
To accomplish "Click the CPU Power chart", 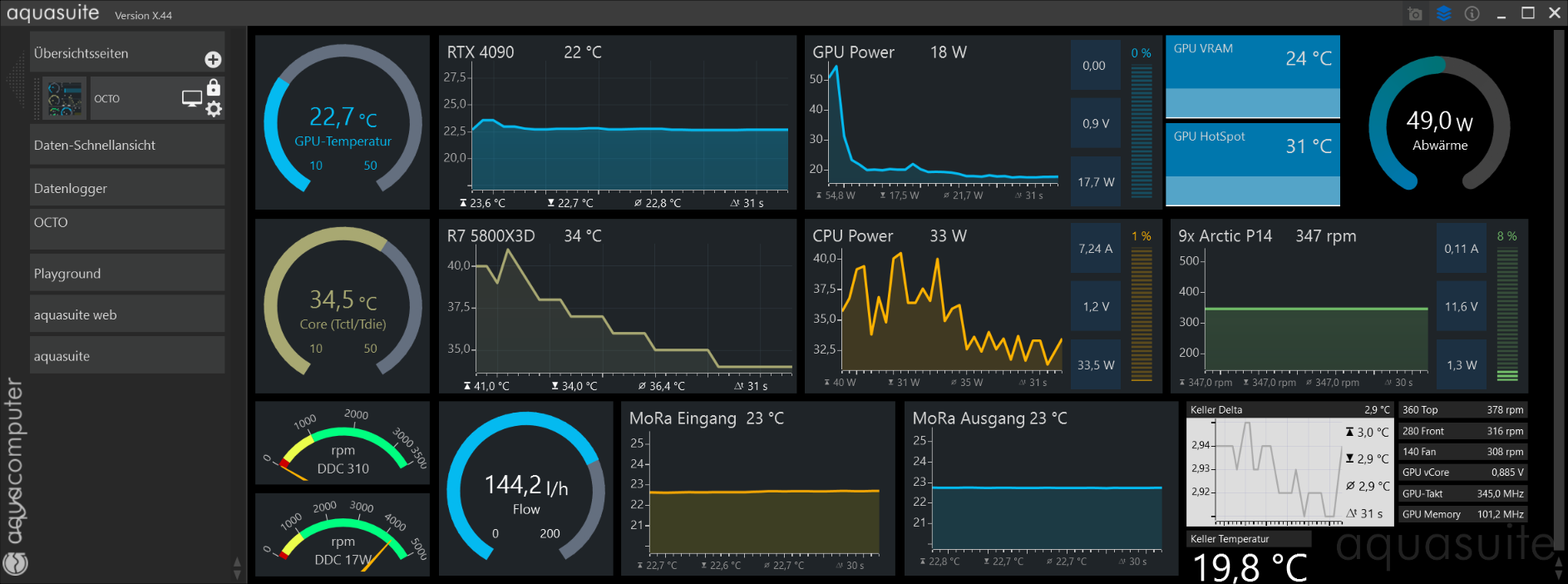I will pos(936,306).
